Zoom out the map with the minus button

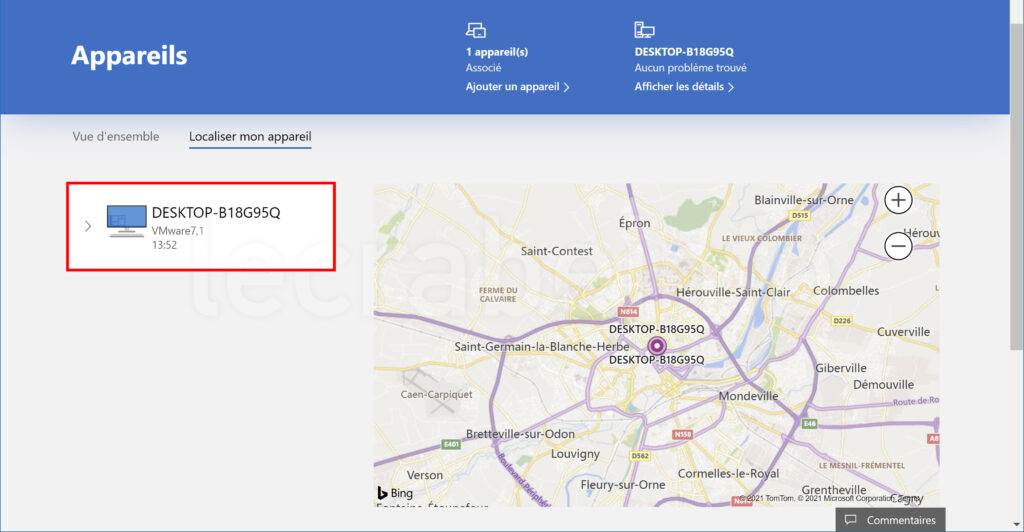pyautogui.click(x=898, y=246)
